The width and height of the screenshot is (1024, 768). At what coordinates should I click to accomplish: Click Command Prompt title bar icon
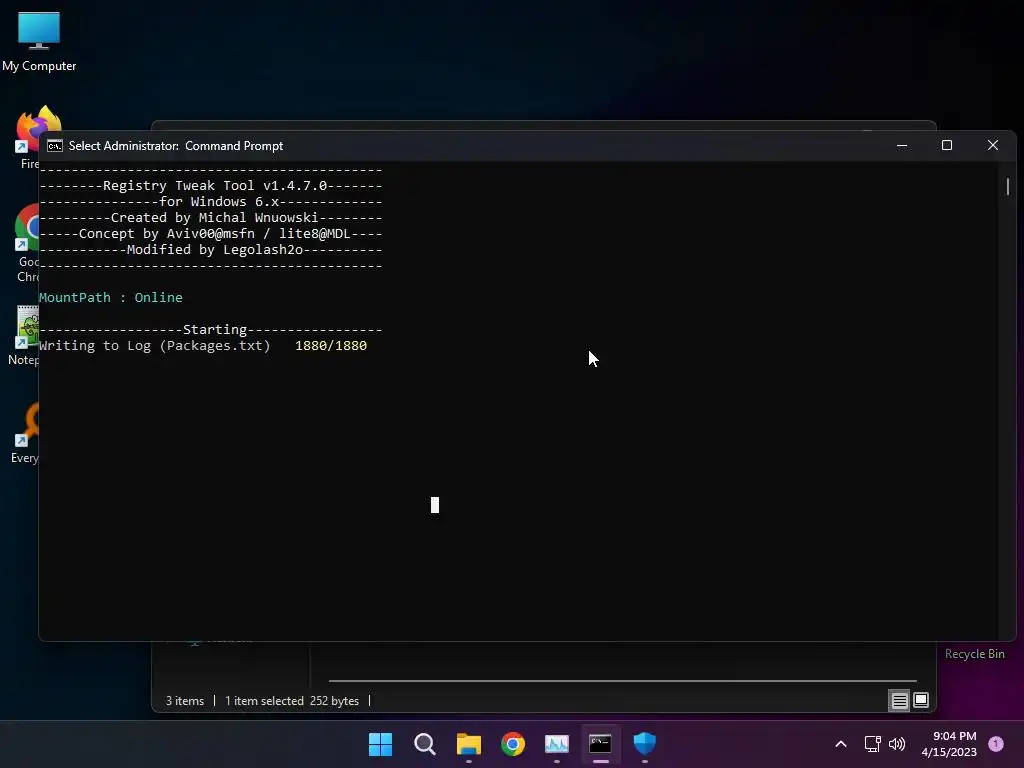55,146
